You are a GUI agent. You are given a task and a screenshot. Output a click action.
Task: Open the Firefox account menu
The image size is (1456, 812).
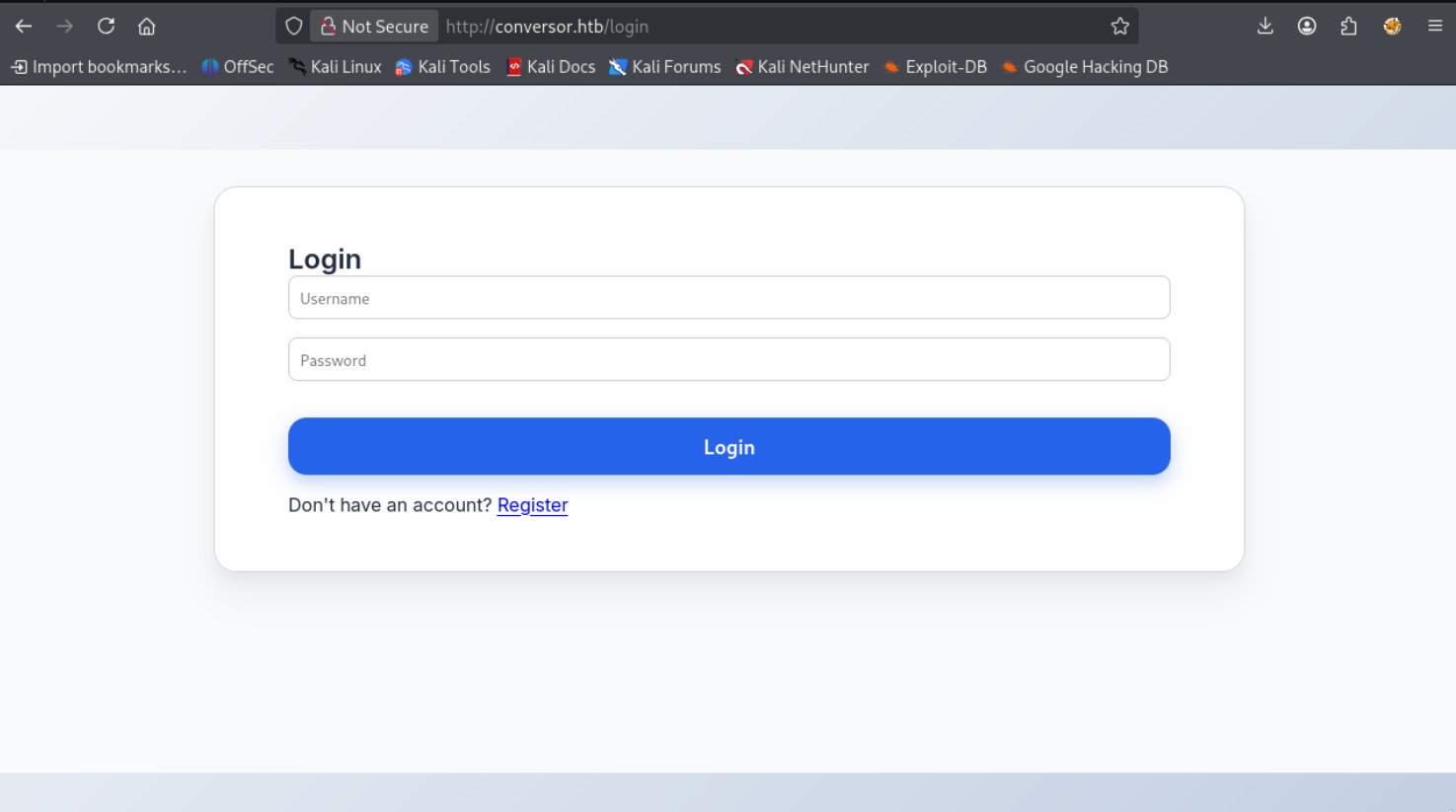click(1307, 26)
